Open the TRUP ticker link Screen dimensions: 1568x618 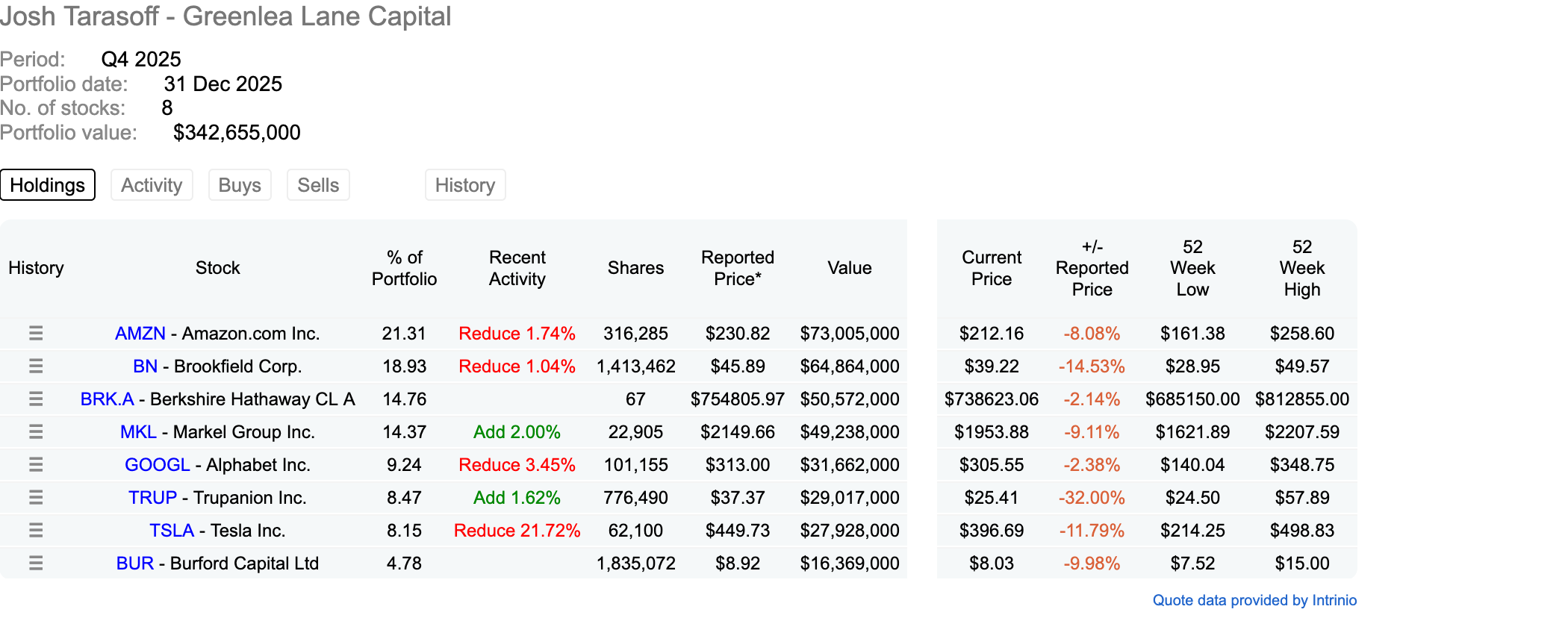pos(153,498)
